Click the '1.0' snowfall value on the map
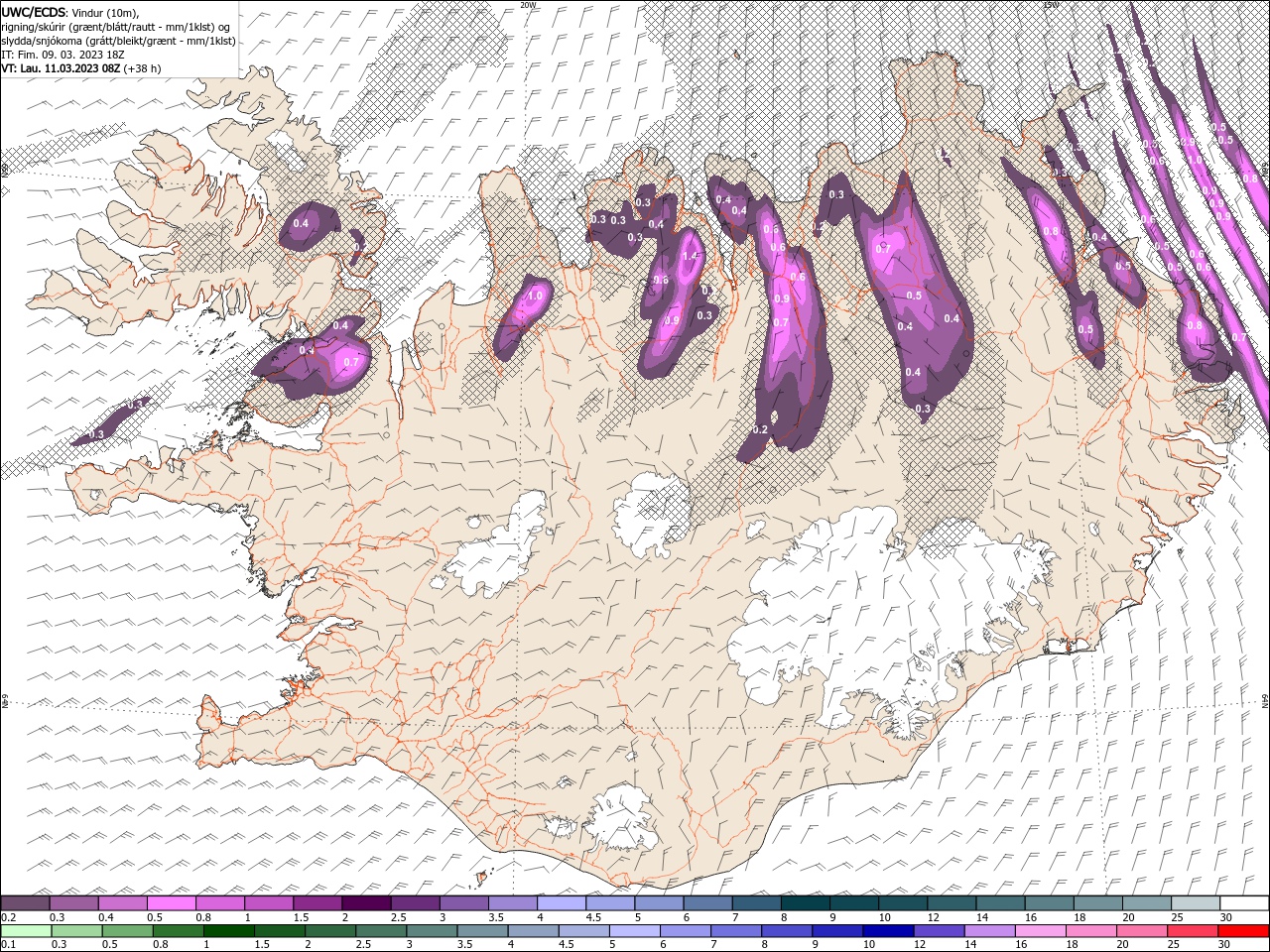 536,296
